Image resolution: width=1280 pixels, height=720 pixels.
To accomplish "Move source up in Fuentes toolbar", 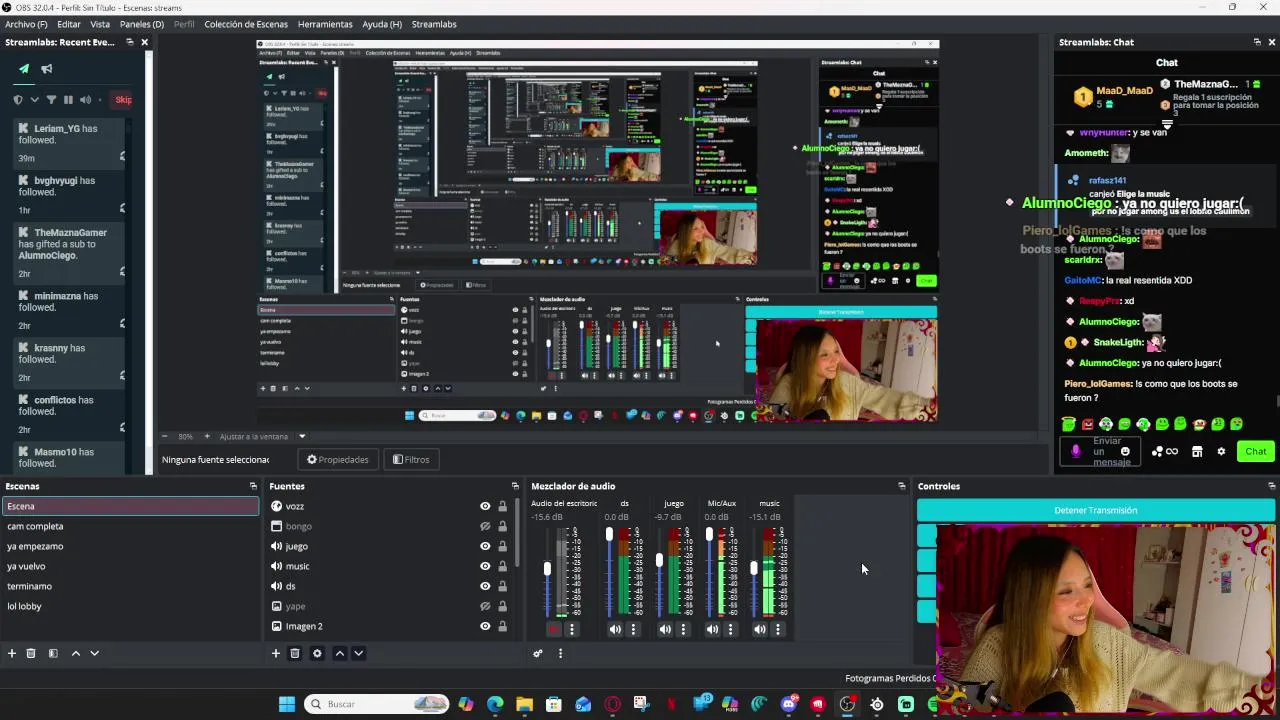I will (x=339, y=653).
